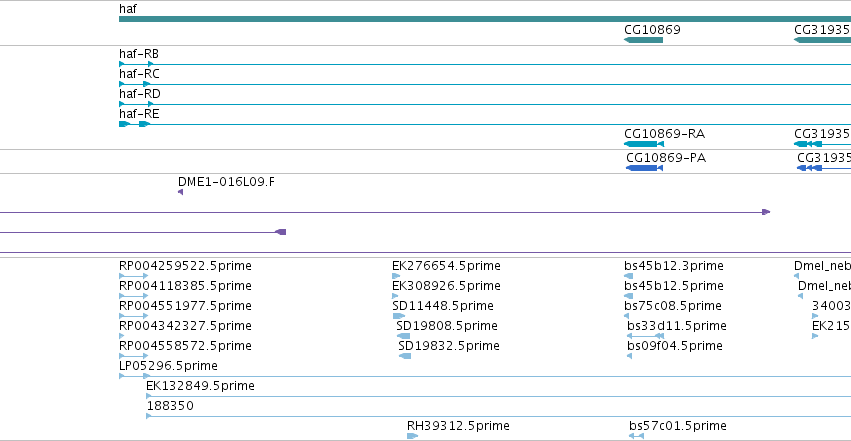Select the SD11448.5prime glyph
Image resolution: width=851 pixels, height=441 pixels.
click(399, 316)
